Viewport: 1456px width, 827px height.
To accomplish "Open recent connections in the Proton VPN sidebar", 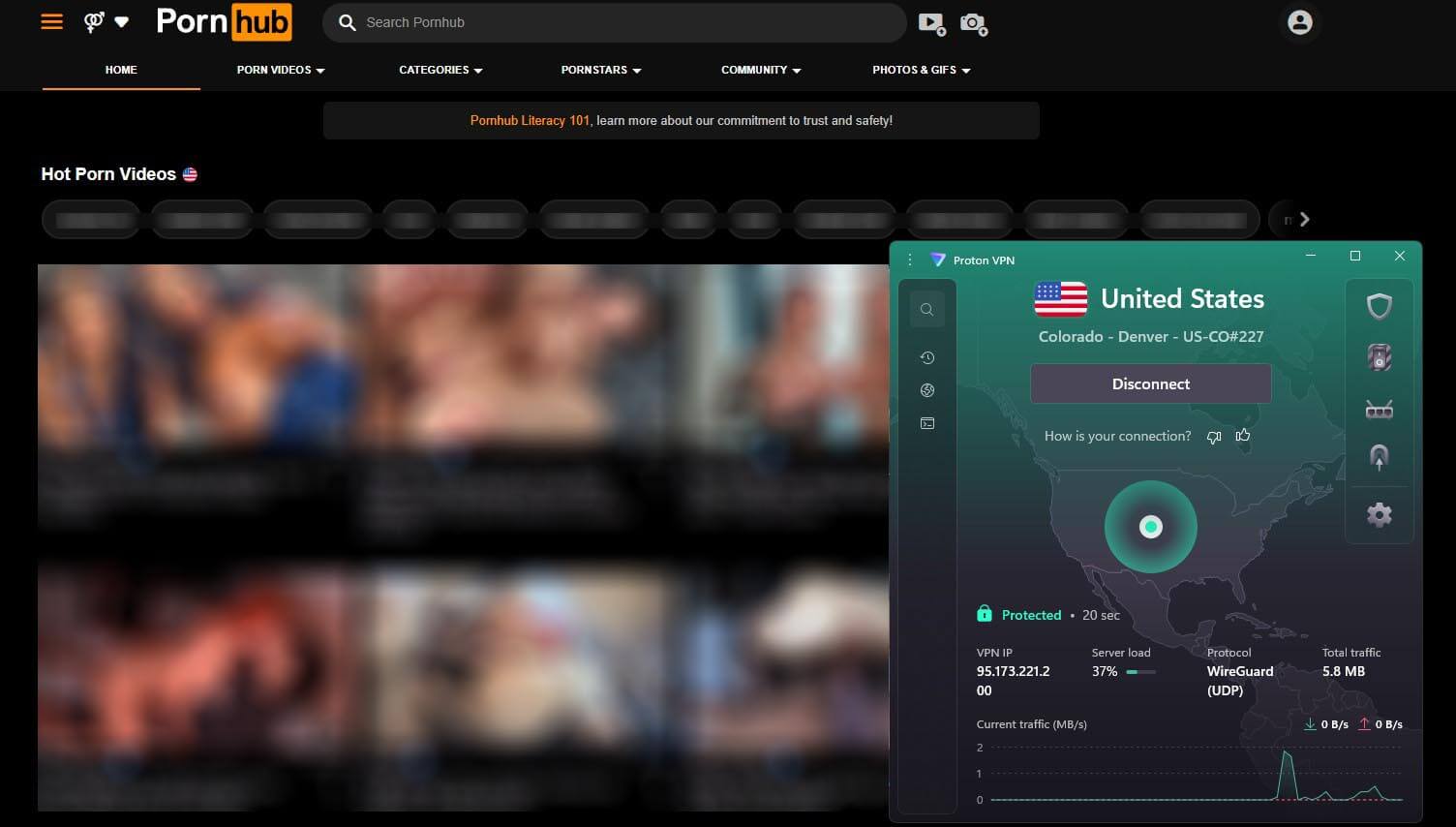I will [926, 357].
